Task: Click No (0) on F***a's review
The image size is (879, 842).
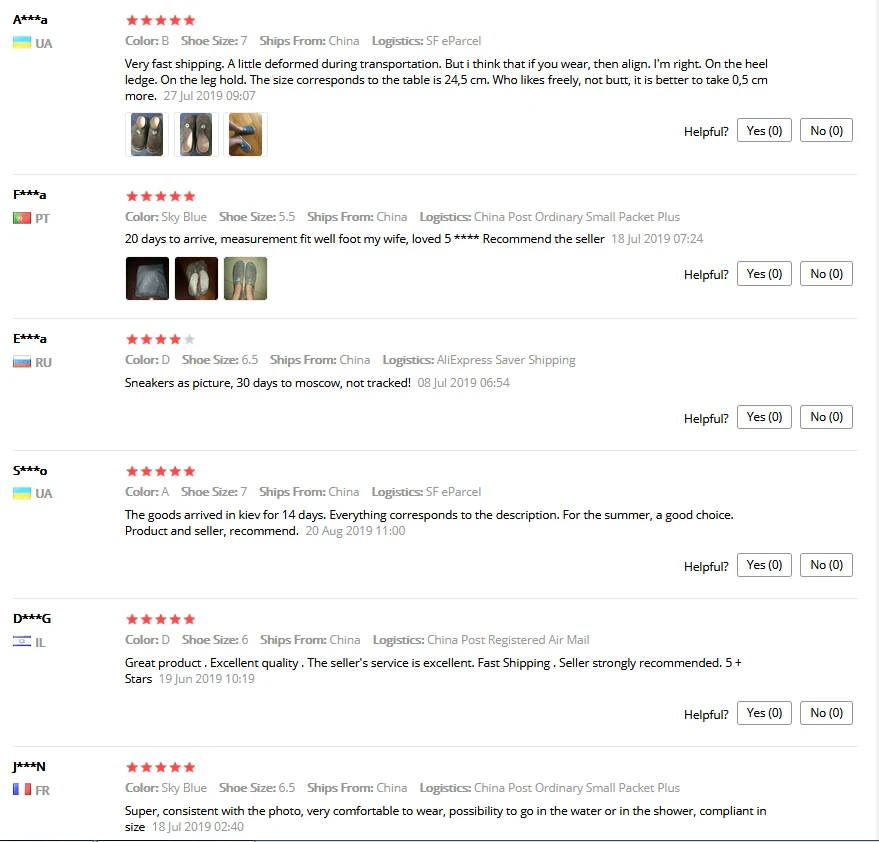Action: [826, 274]
